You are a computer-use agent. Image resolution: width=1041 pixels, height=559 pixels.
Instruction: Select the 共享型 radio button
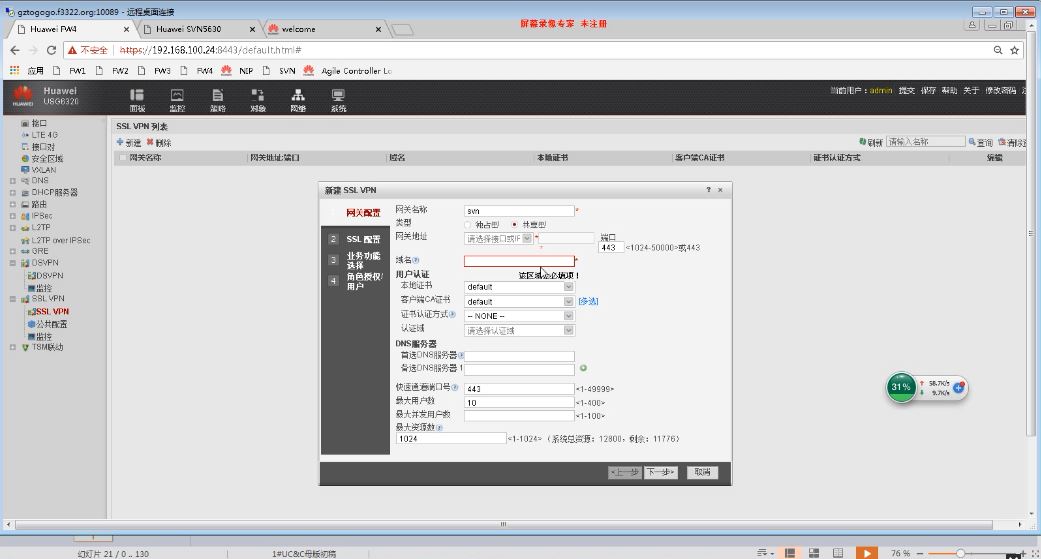pos(515,224)
